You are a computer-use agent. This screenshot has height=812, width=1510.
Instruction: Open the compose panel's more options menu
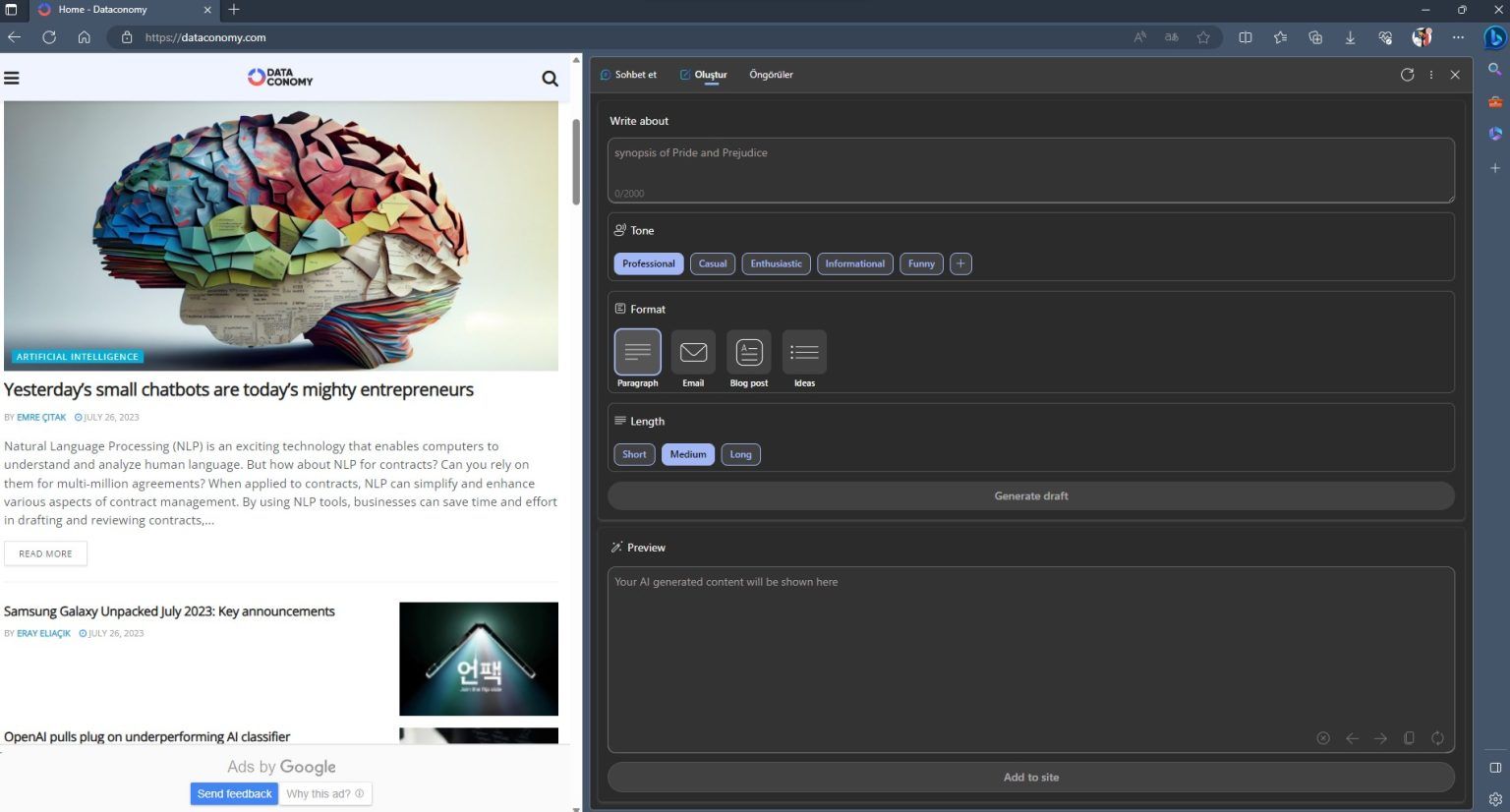tap(1430, 74)
